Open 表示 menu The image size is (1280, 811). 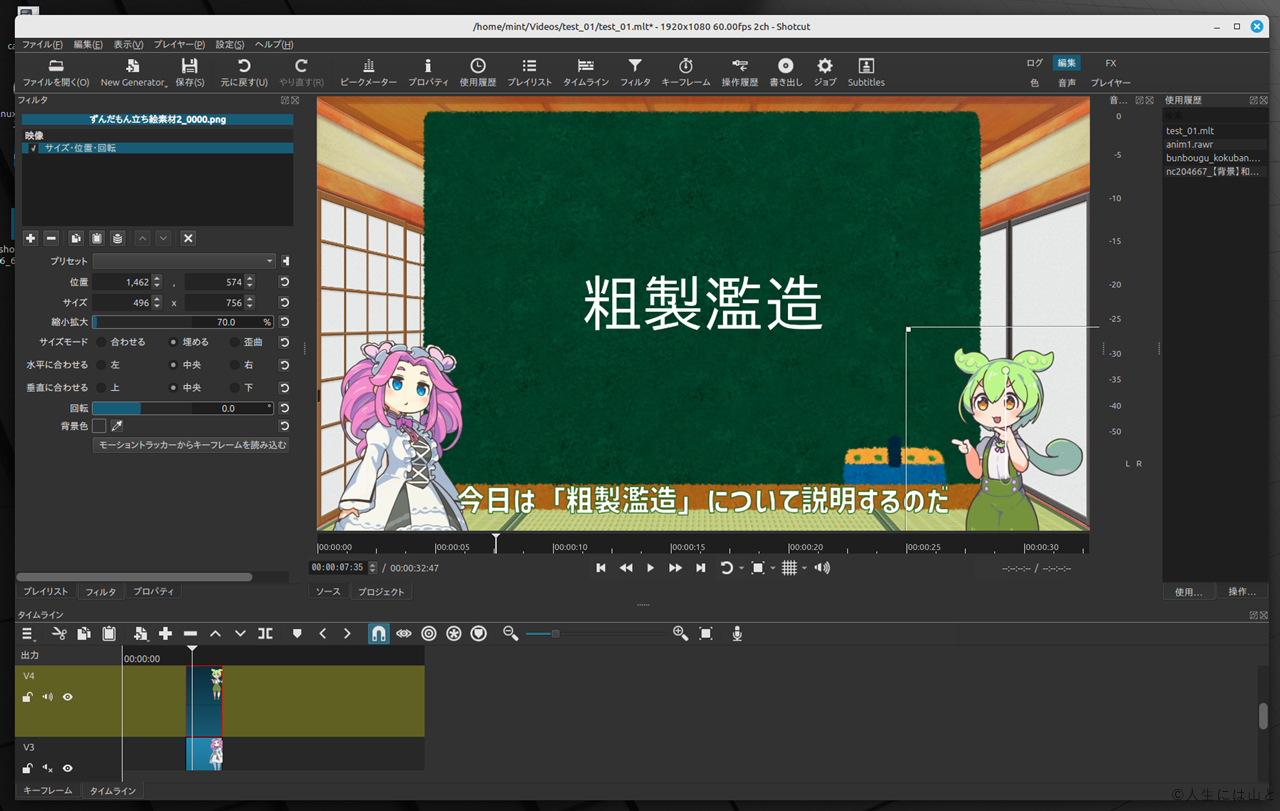128,45
